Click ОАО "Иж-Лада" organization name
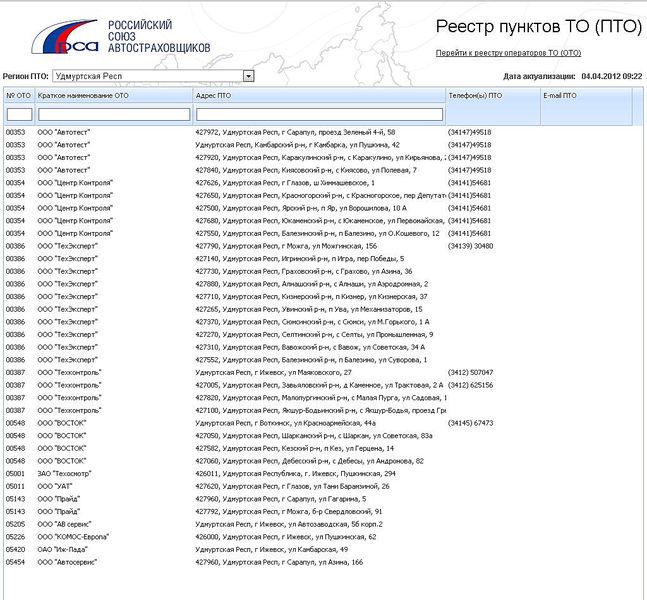The height and width of the screenshot is (600, 647). coord(63,550)
